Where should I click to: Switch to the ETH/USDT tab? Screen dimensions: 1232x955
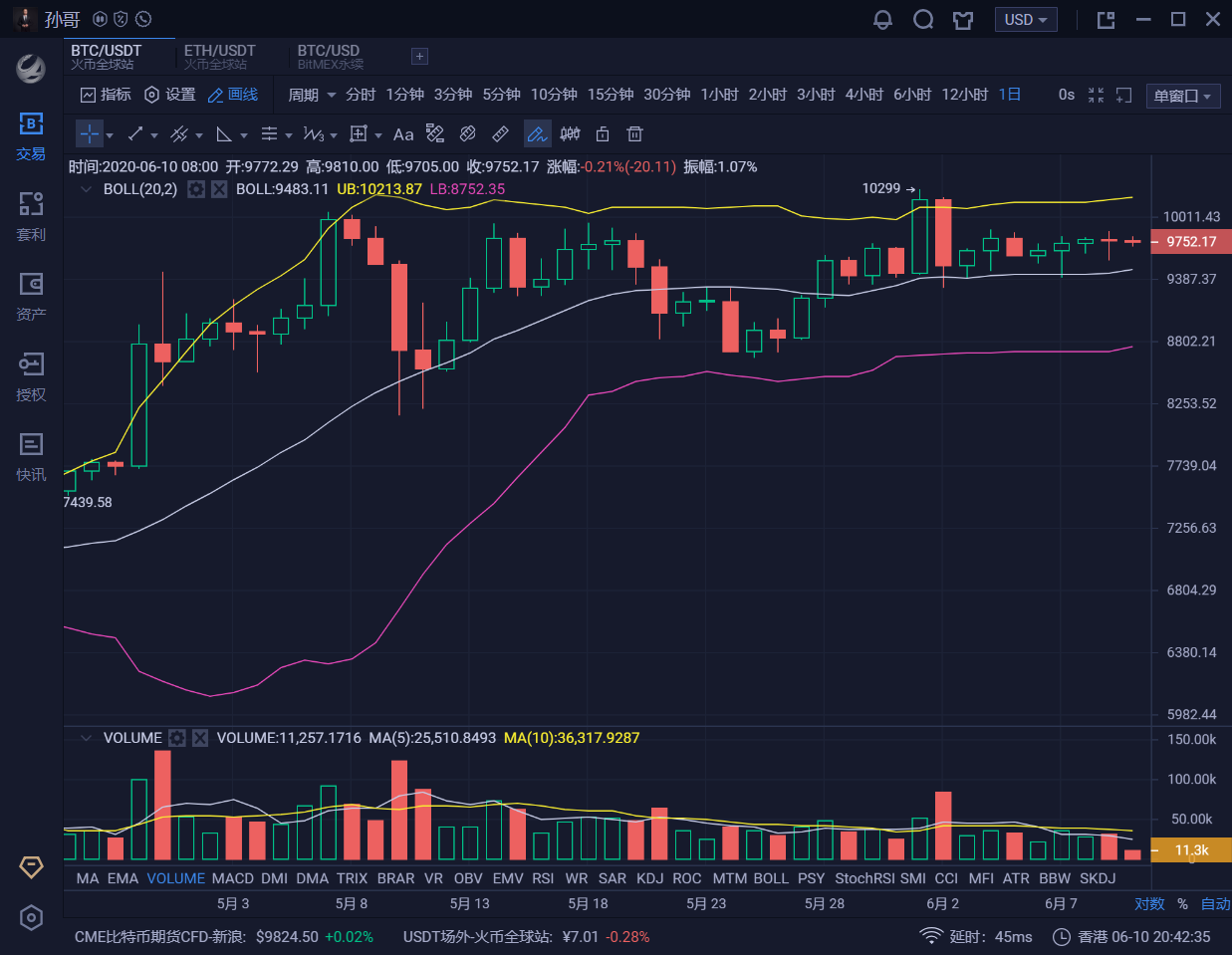[x=220, y=57]
